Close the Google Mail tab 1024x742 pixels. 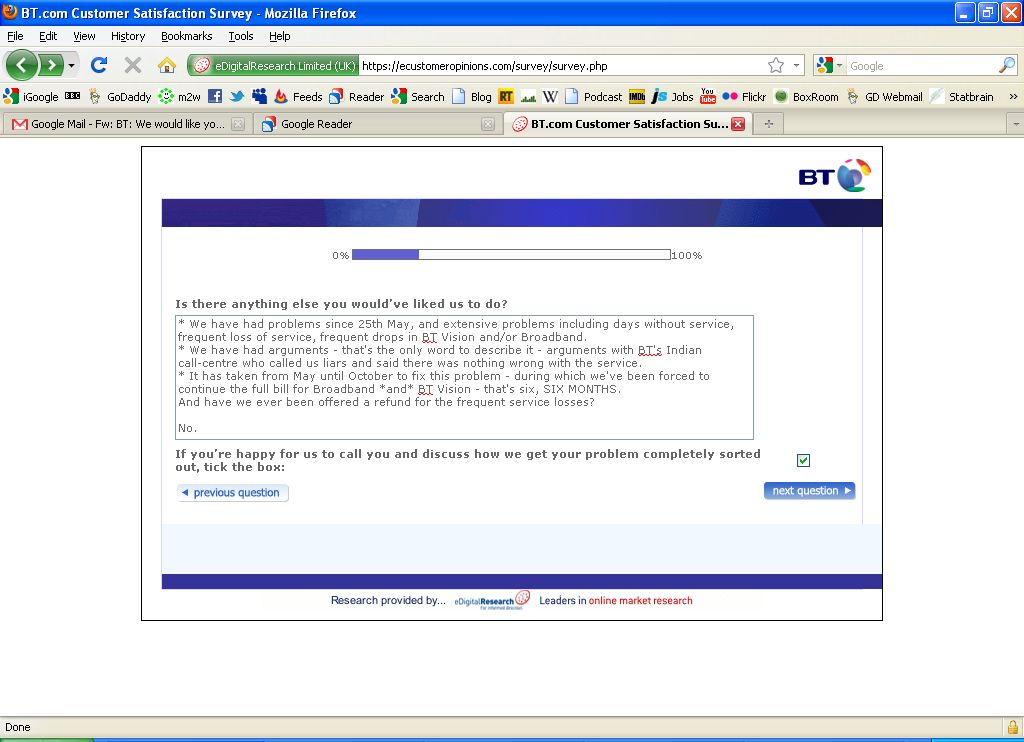point(238,124)
